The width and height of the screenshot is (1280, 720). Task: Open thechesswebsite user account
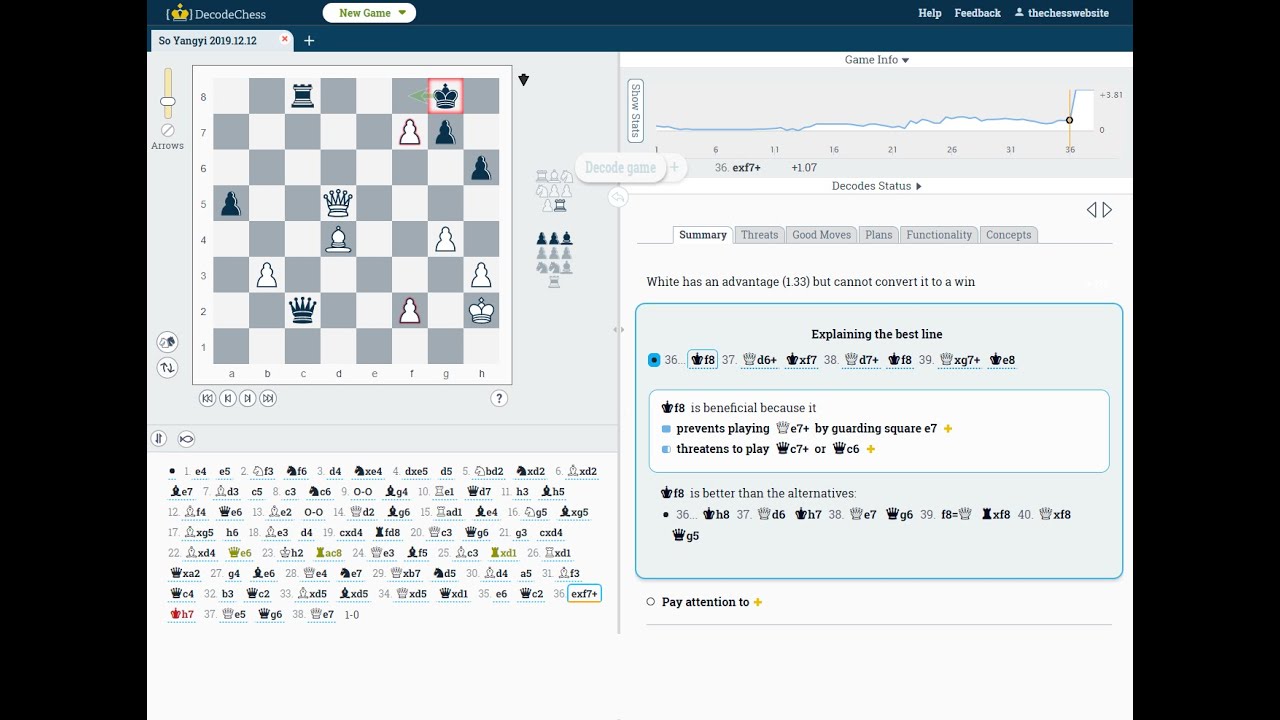(x=1061, y=13)
